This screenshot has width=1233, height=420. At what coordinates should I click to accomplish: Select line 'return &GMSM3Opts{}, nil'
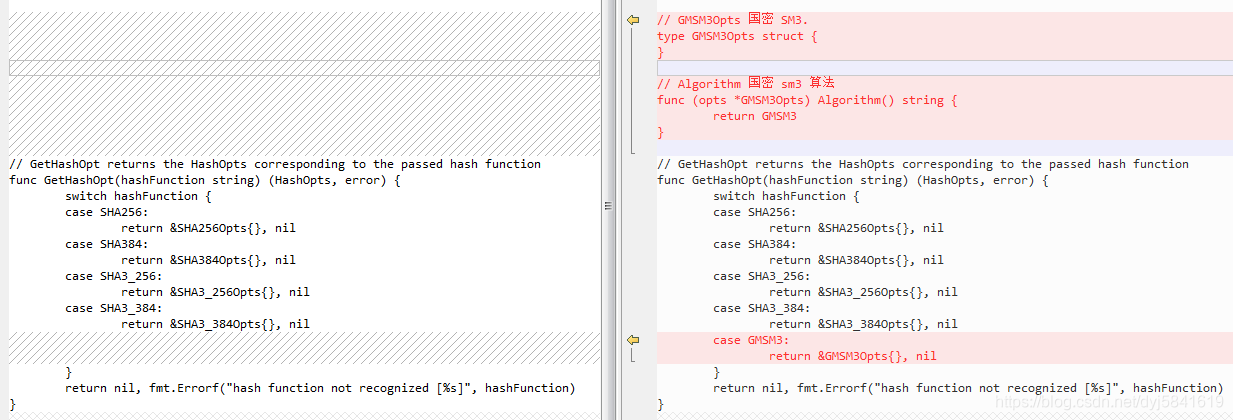[853, 356]
